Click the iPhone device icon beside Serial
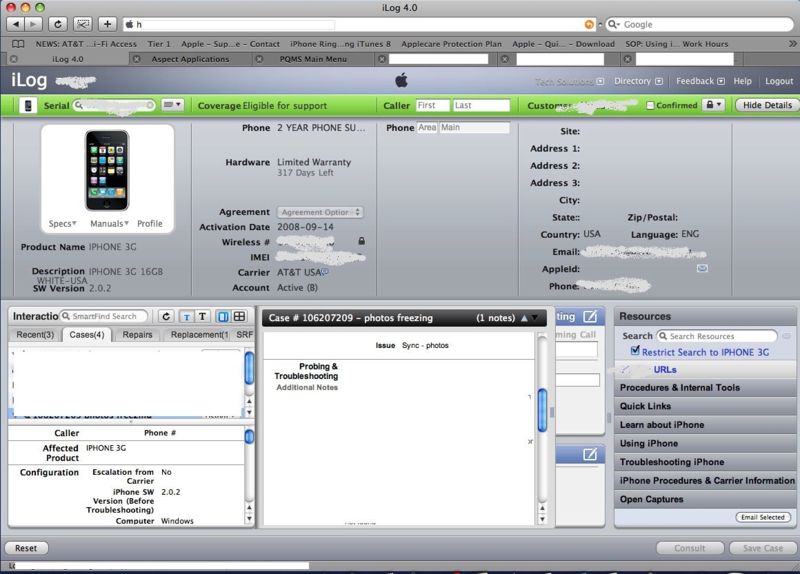This screenshot has width=800, height=574. [28, 106]
